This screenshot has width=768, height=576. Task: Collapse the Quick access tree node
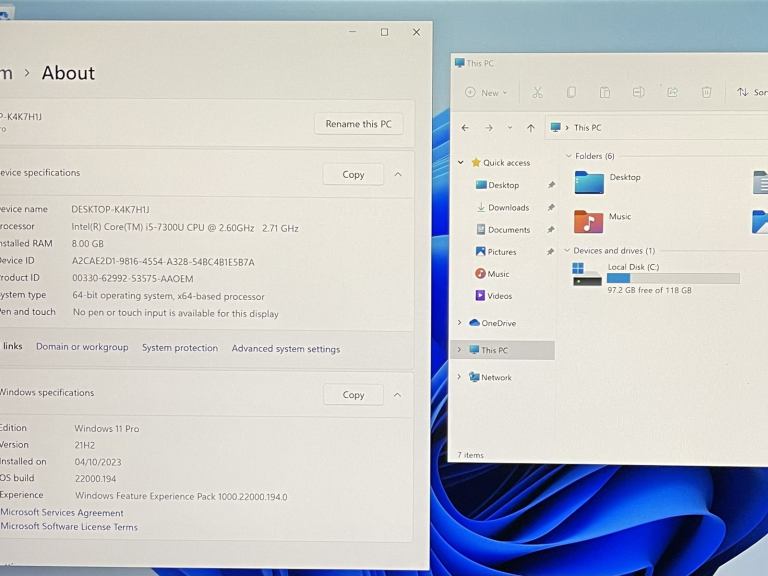click(x=461, y=163)
